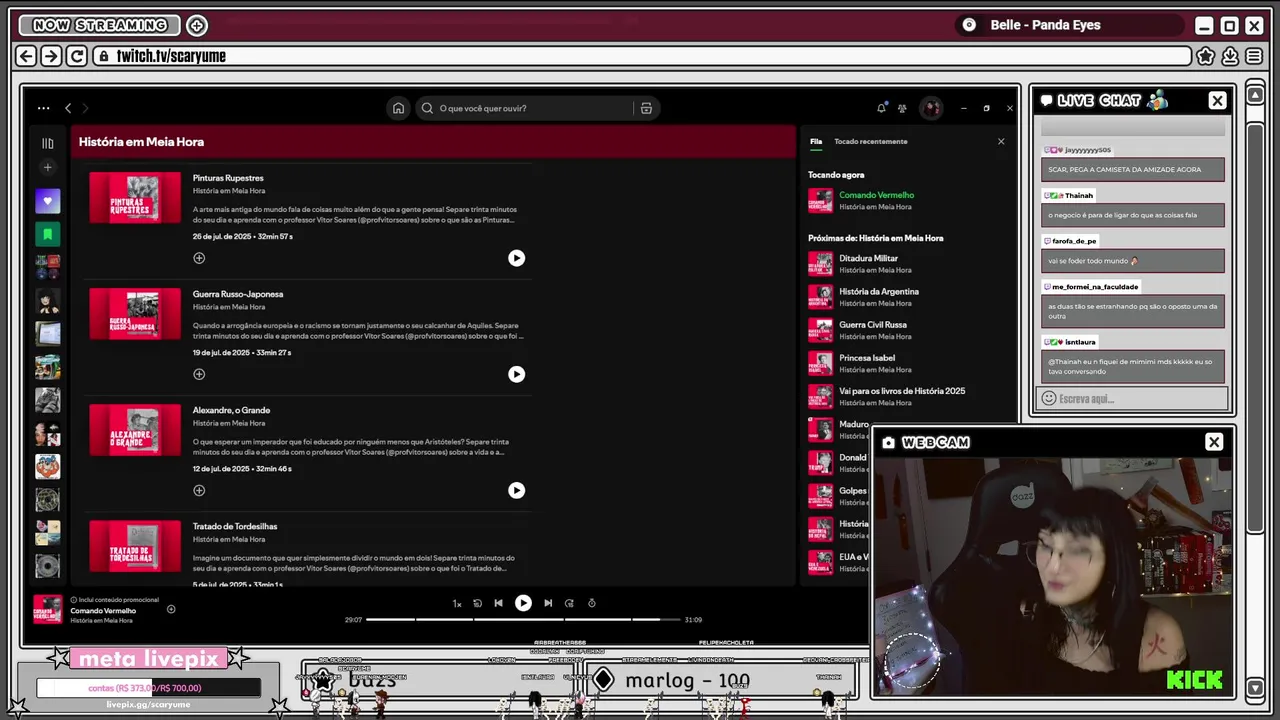Skip to previous track

pyautogui.click(x=498, y=603)
